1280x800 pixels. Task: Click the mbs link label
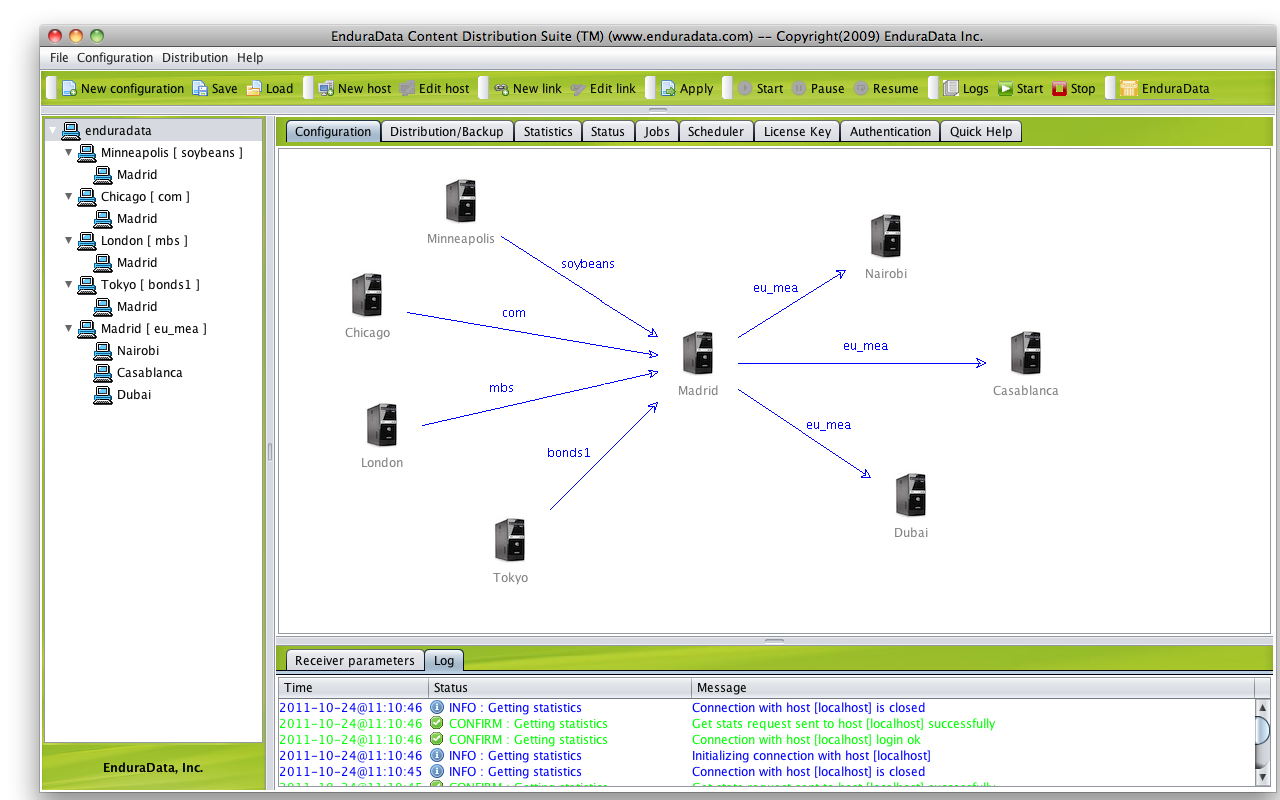(501, 387)
